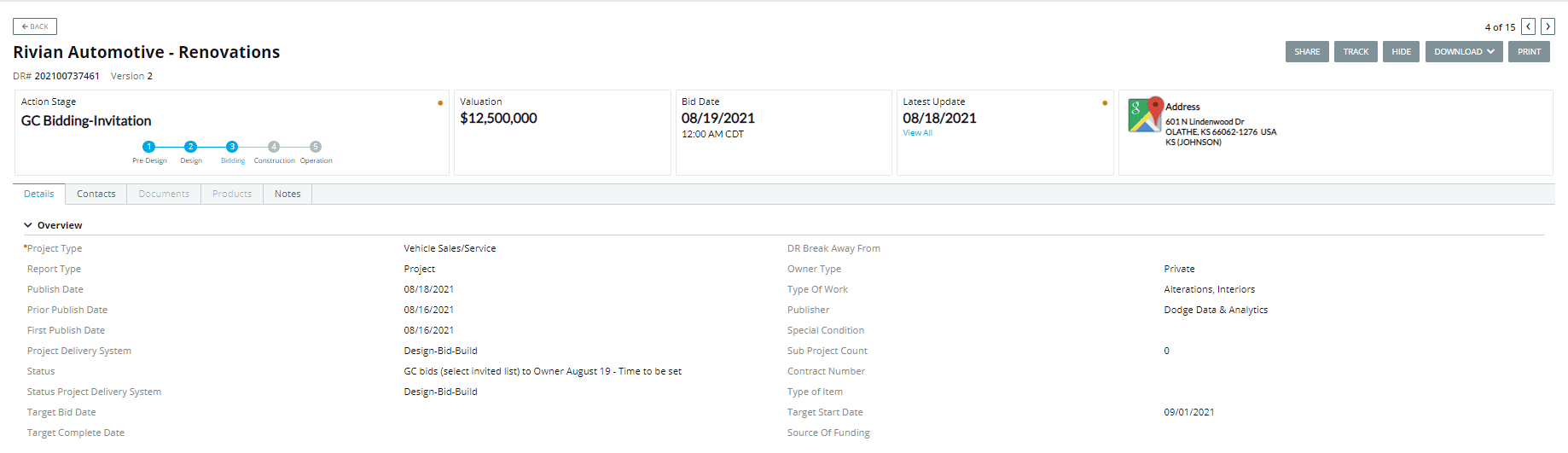The width and height of the screenshot is (1568, 453).
Task: Click the Vehicle Sales/Service project type value
Action: pyautogui.click(x=450, y=248)
